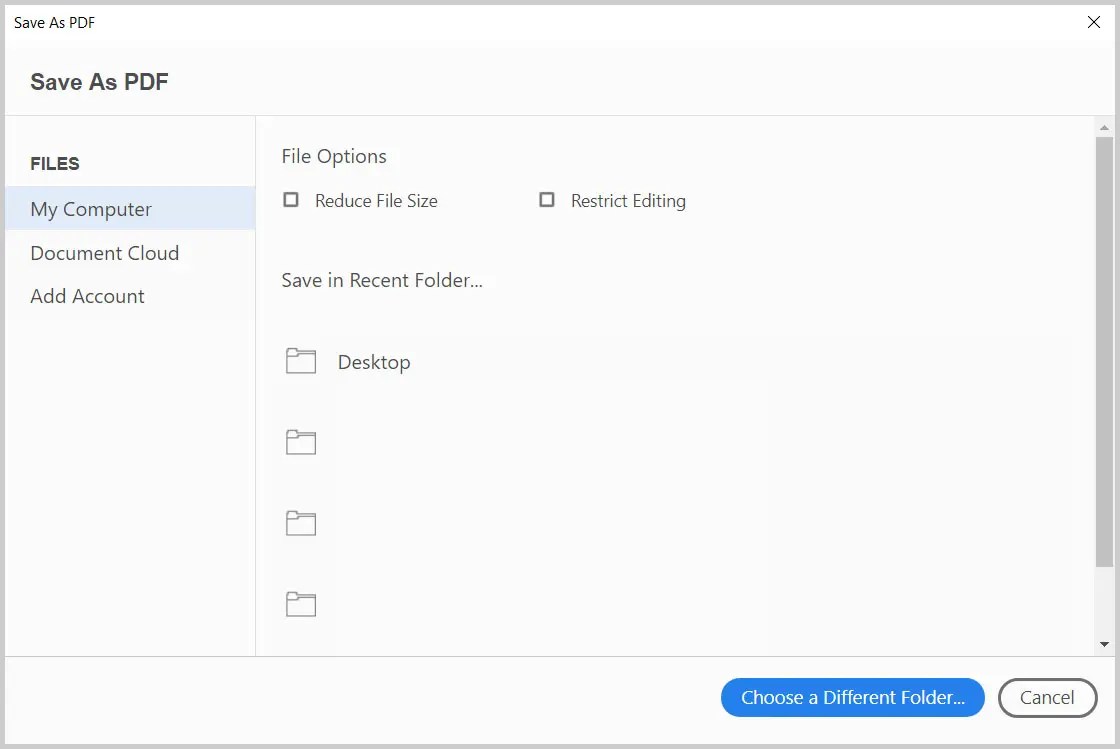
Task: Open Add Account in the sidebar
Action: click(87, 296)
